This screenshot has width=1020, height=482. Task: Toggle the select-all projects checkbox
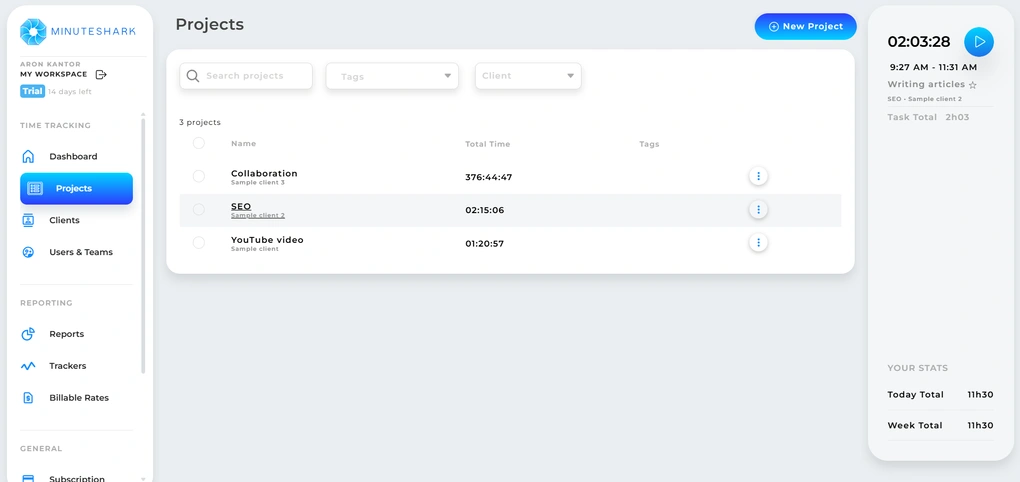(x=199, y=144)
